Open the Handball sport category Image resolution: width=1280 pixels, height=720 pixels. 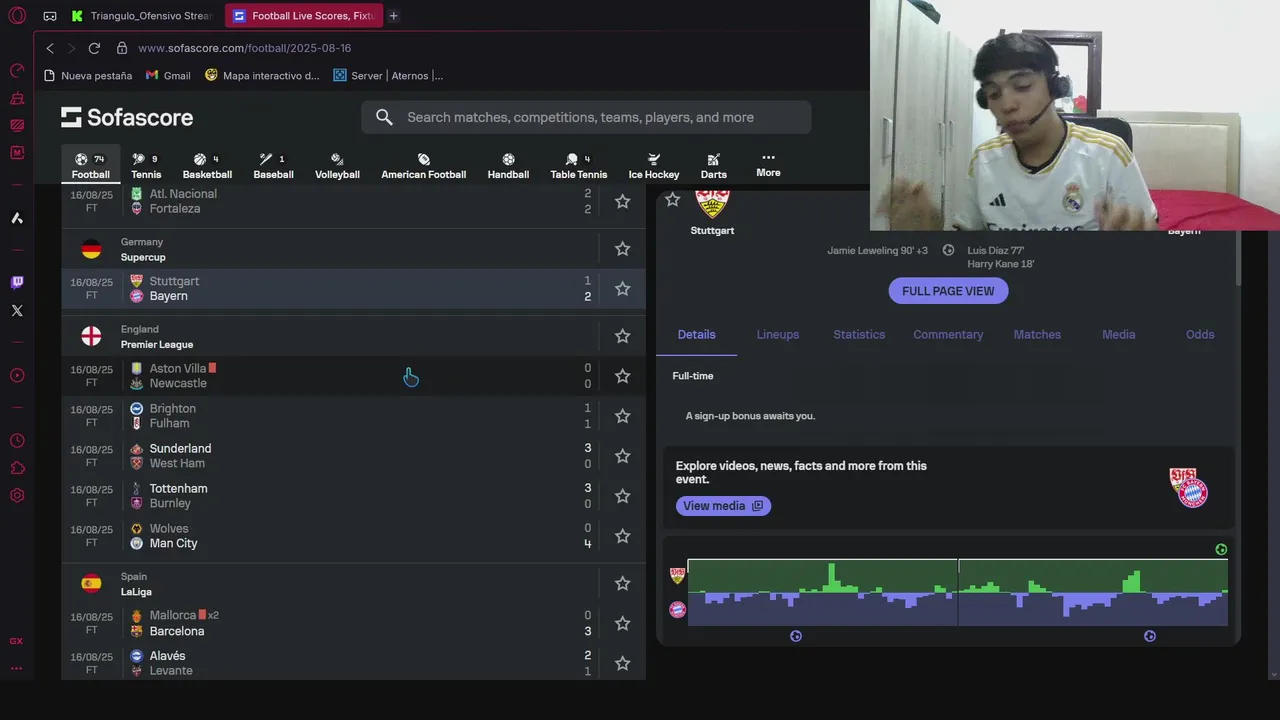(x=508, y=166)
